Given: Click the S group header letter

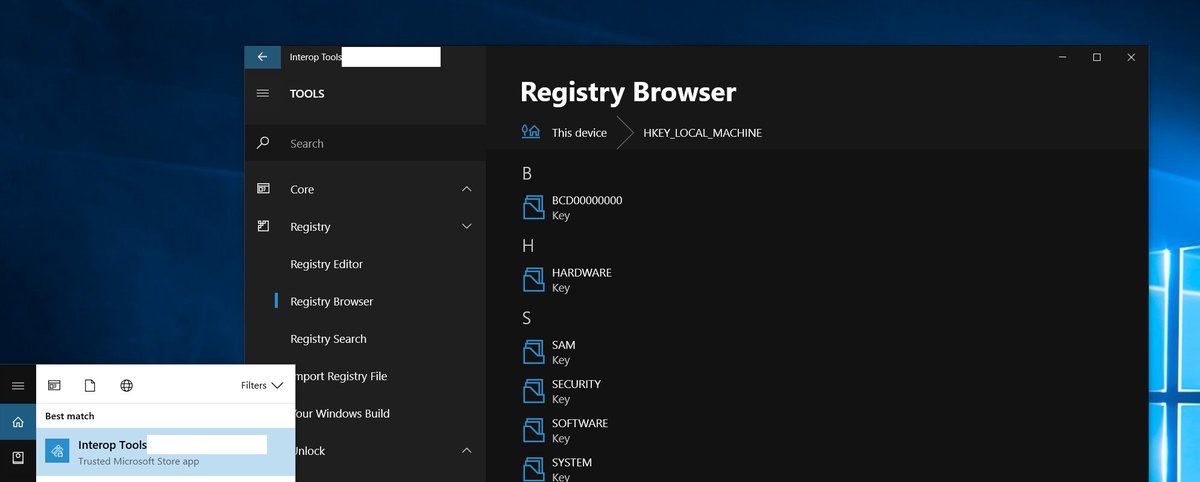Looking at the screenshot, I should tap(526, 318).
